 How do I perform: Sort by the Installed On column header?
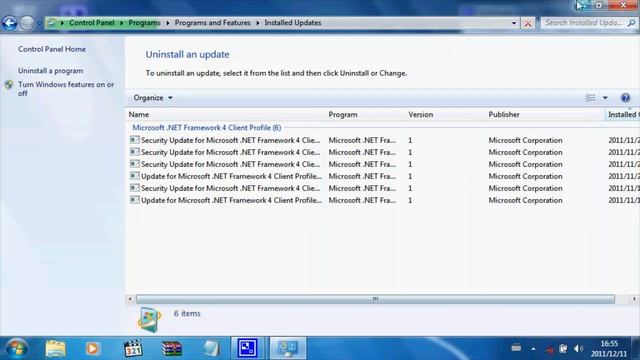tap(623, 115)
